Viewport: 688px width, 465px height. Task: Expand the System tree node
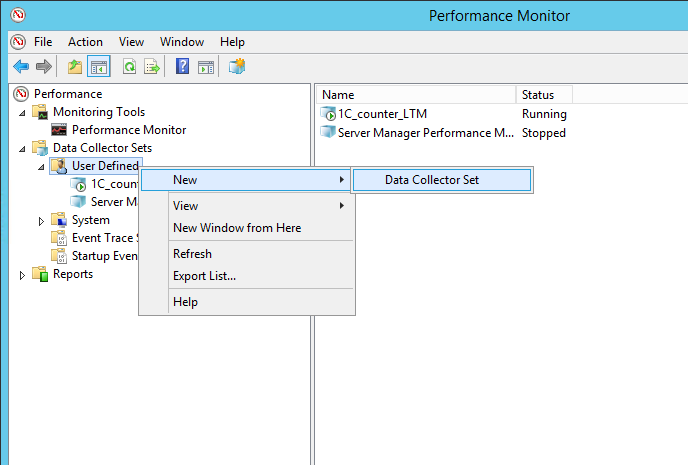tap(42, 220)
